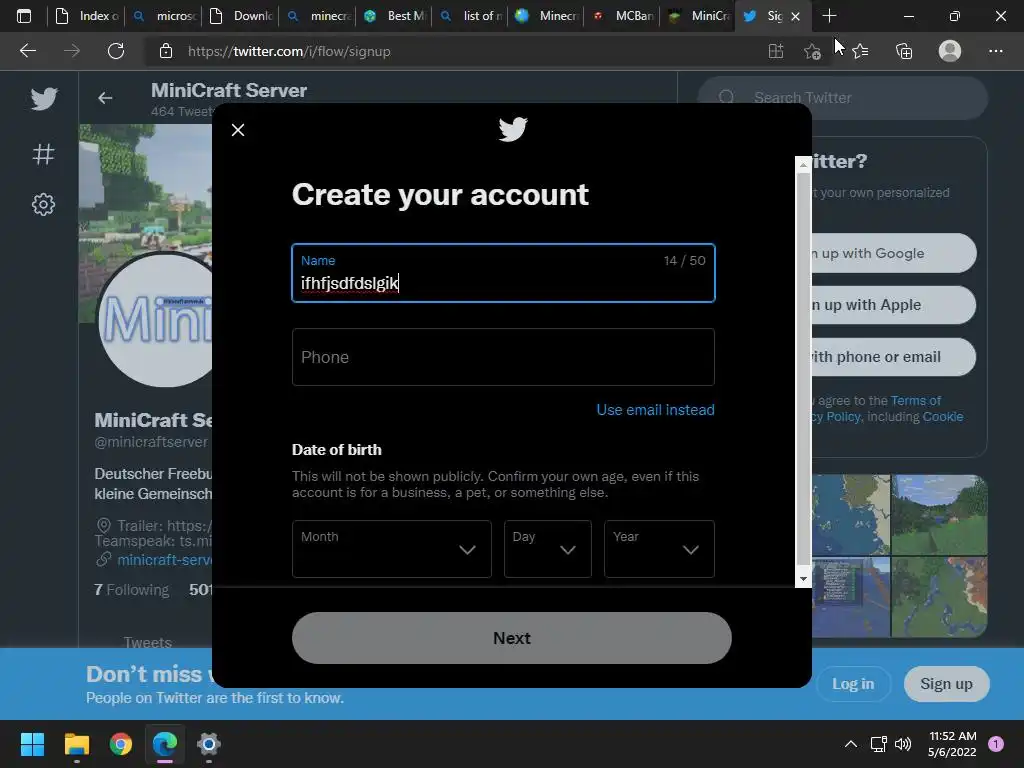Click the Sign up banner button
Screen dimensions: 1024x768
[946, 684]
